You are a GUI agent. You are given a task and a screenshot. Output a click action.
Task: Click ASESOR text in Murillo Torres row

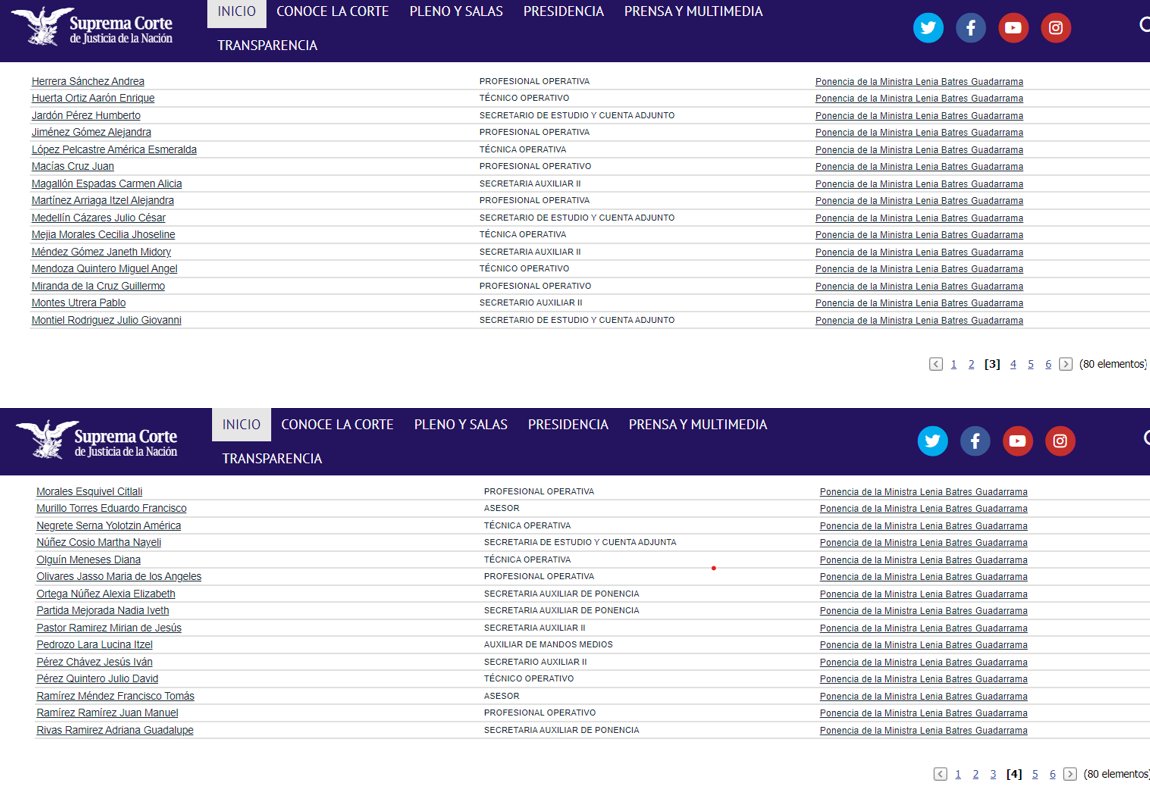coord(502,508)
